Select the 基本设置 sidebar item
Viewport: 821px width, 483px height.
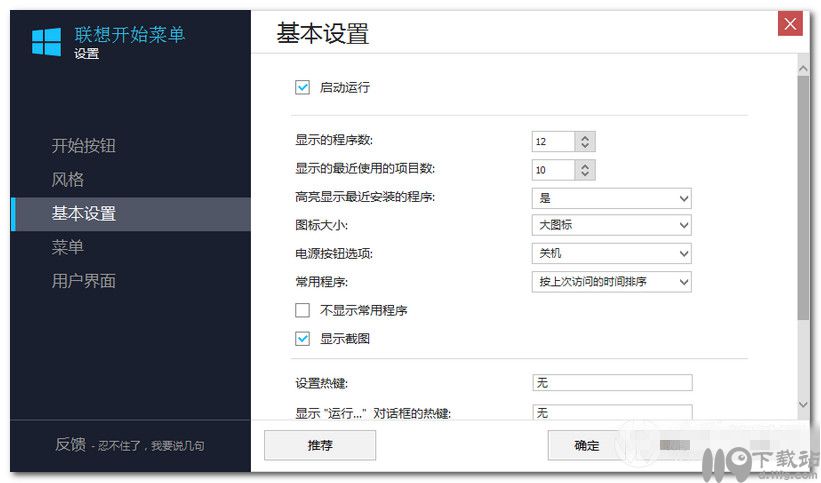pos(131,214)
